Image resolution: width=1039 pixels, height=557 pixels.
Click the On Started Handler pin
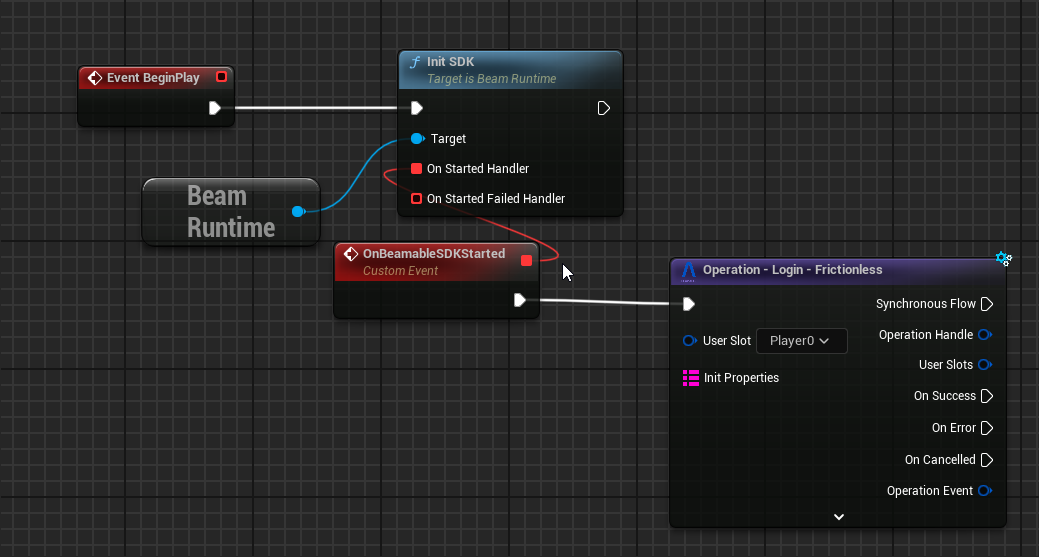417,169
